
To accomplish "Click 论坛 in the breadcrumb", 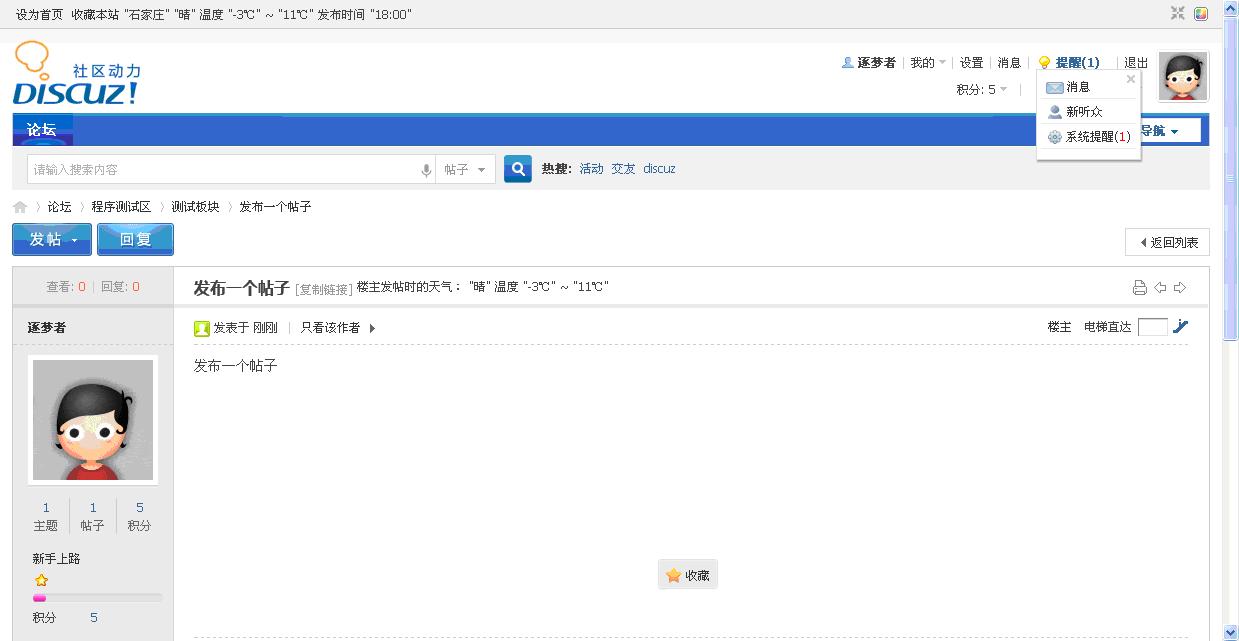I will [60, 207].
